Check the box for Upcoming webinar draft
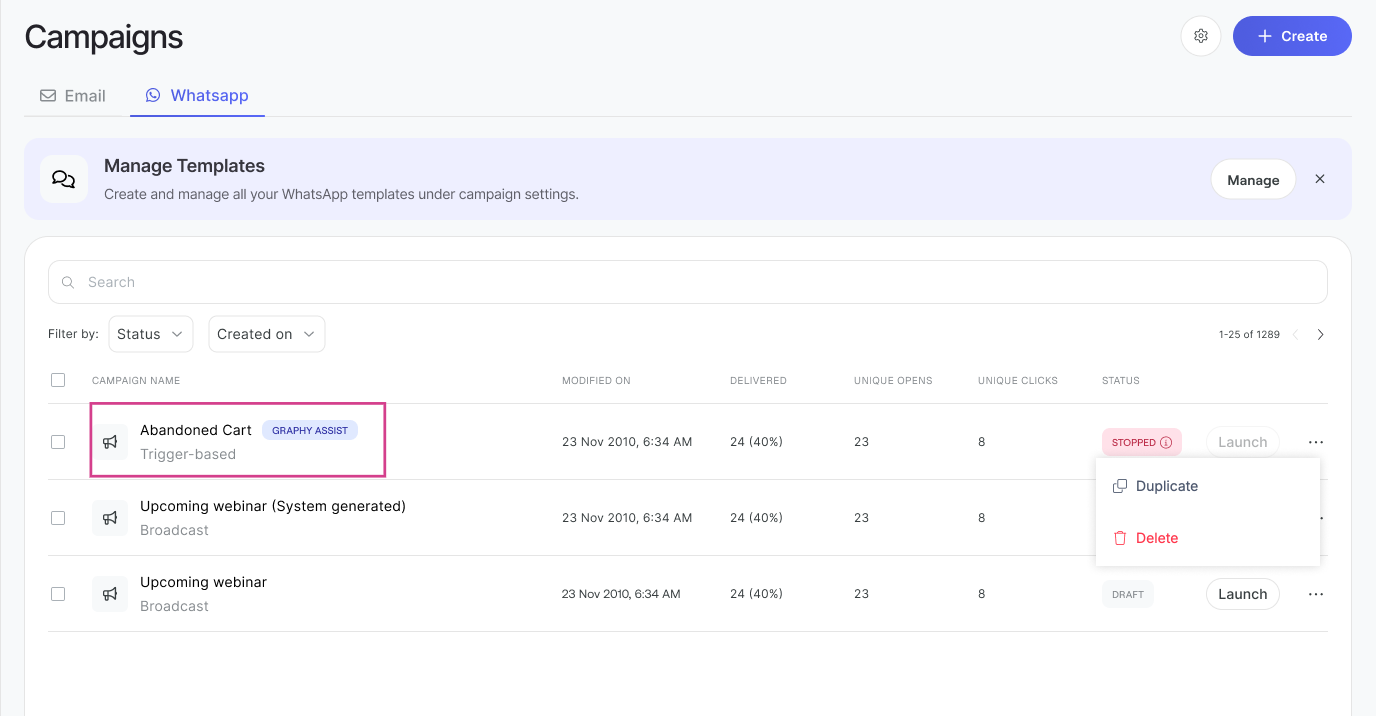 58,594
